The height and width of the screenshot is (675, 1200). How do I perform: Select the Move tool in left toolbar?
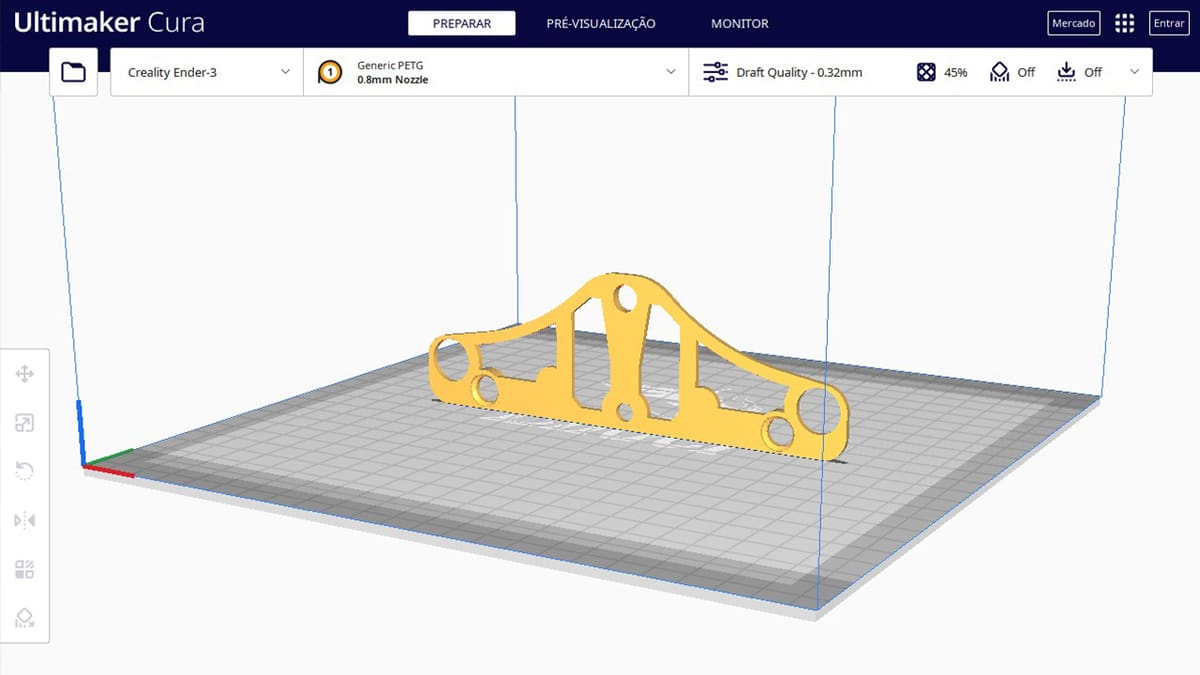tap(25, 374)
